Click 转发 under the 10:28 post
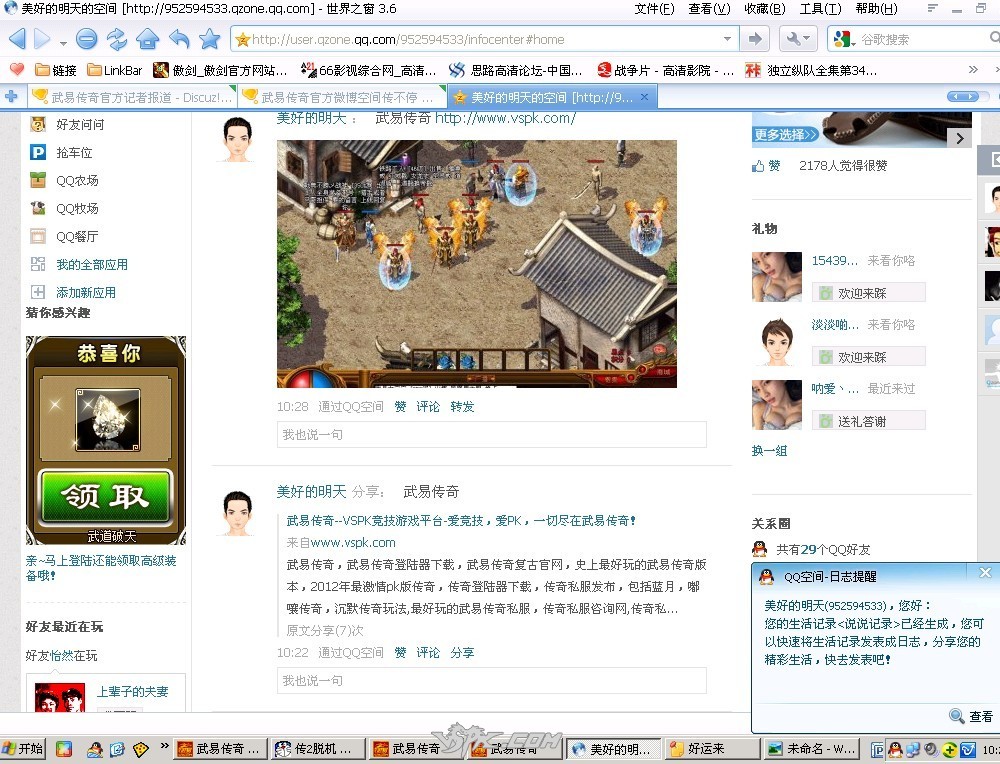Image resolution: width=1000 pixels, height=764 pixels. coord(462,406)
